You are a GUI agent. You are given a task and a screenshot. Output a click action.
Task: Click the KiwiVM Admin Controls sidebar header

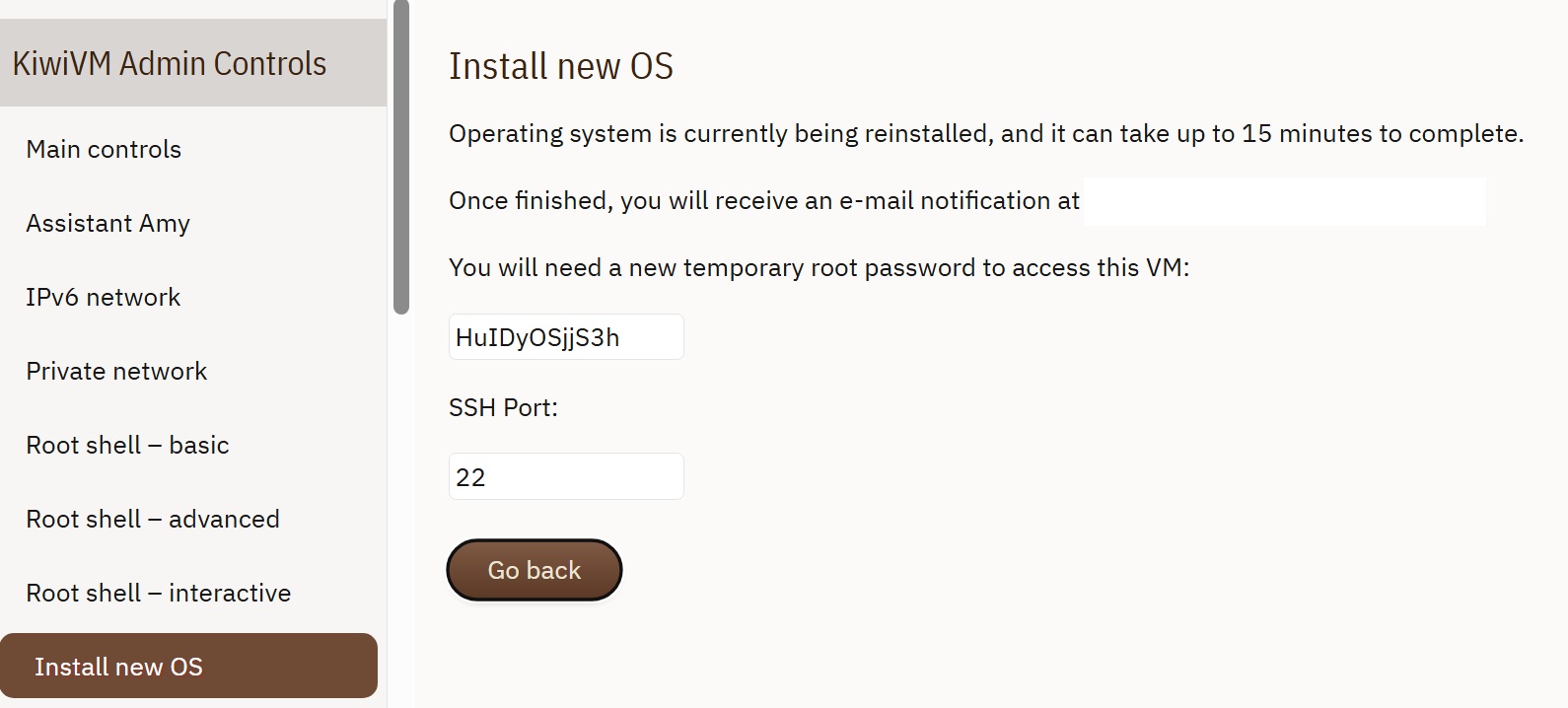pyautogui.click(x=170, y=64)
